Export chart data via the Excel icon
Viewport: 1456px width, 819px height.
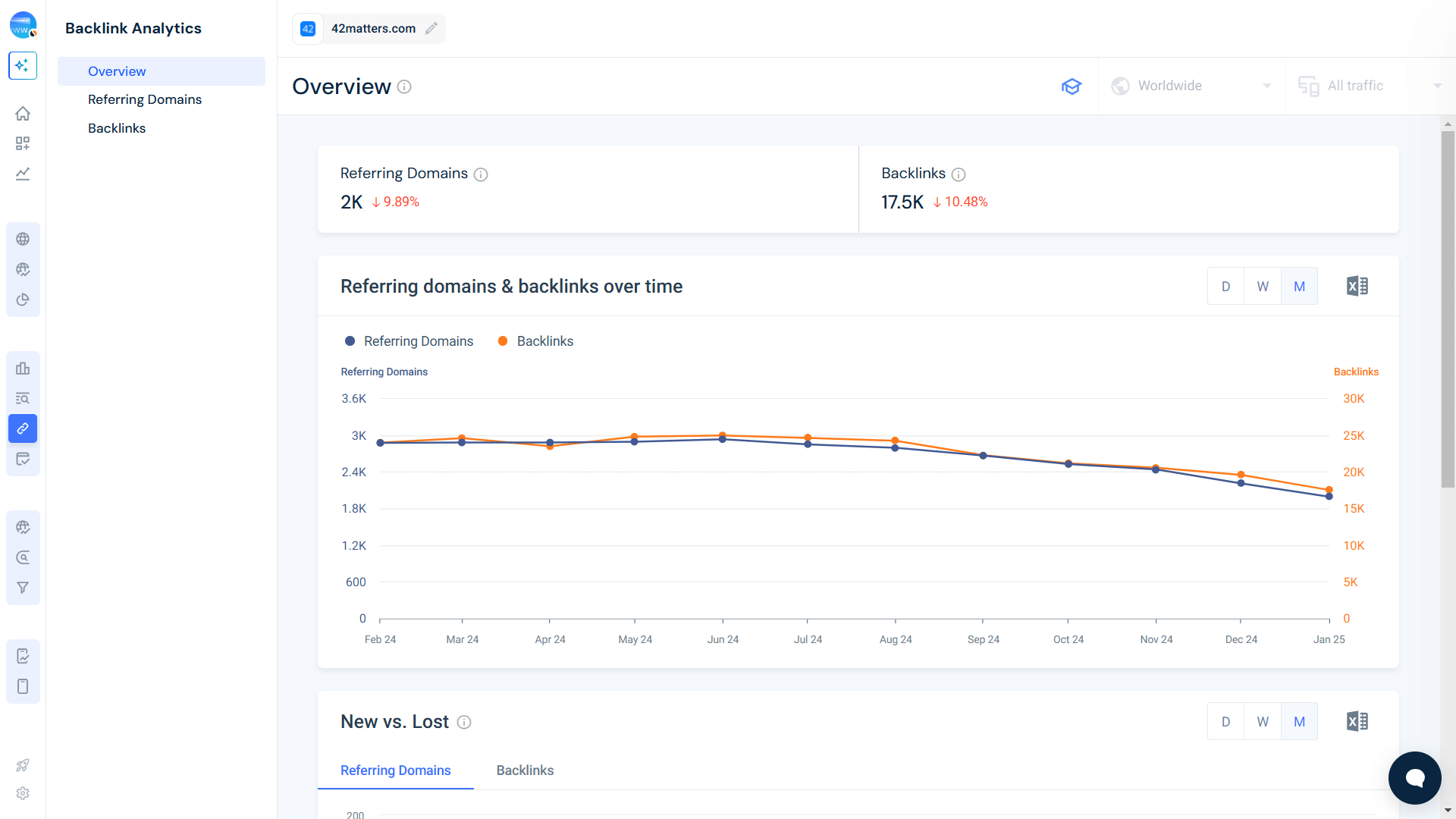(x=1357, y=286)
